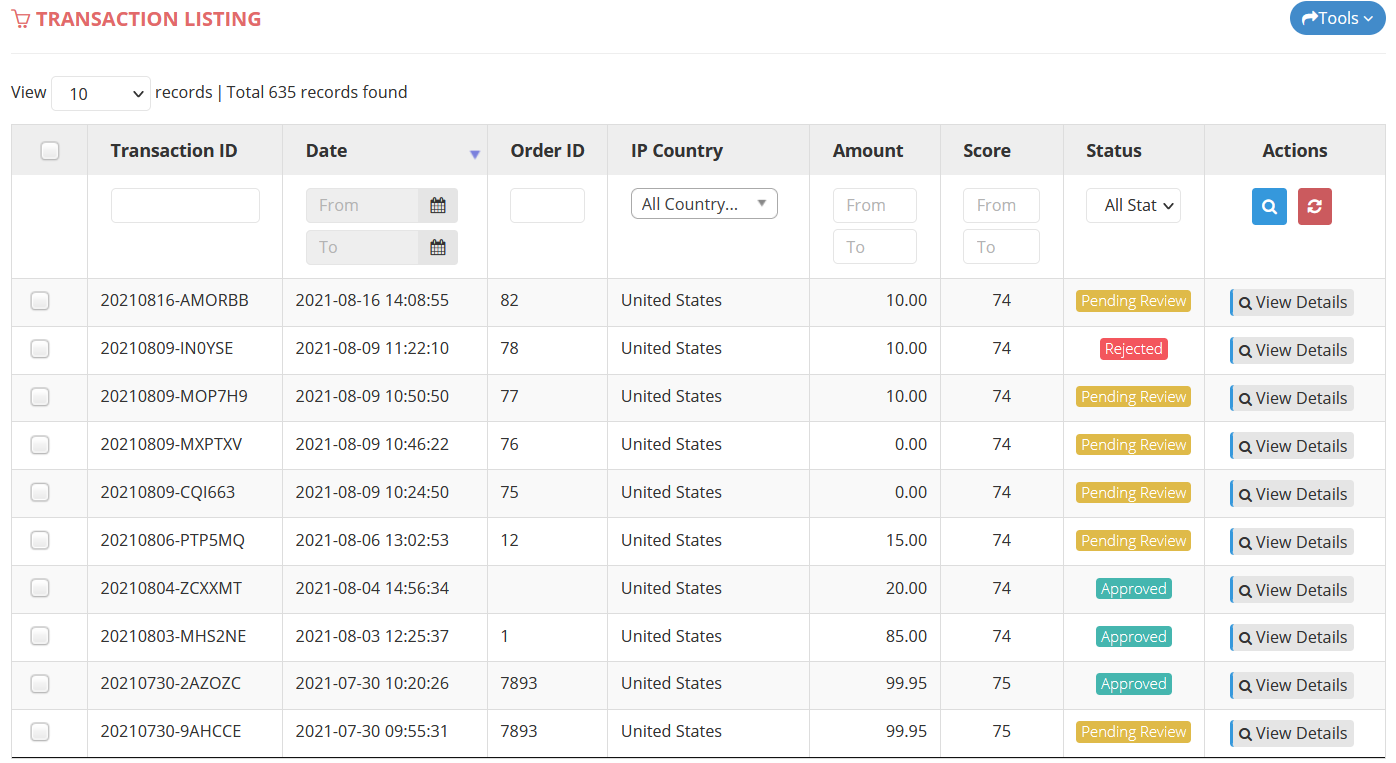
Task: Open View Details for 20210804-ZCXXMT
Action: click(x=1292, y=590)
